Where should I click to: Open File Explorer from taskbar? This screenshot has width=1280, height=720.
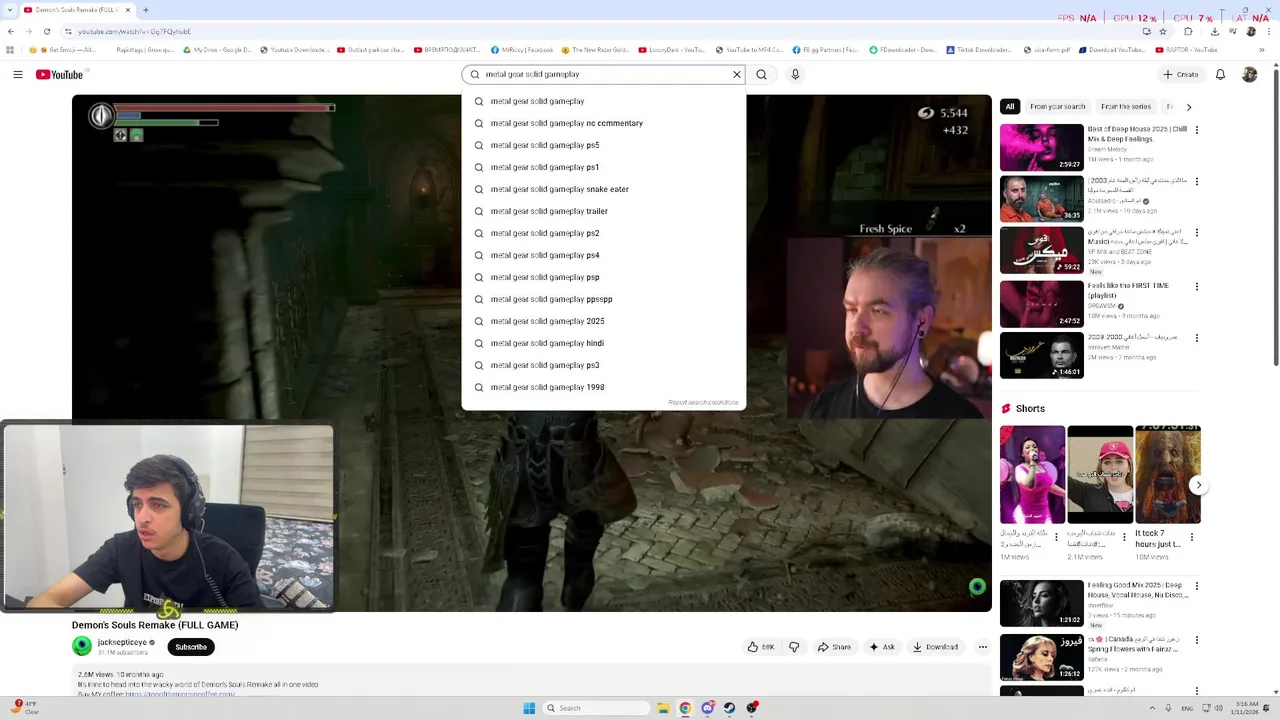tap(663, 708)
